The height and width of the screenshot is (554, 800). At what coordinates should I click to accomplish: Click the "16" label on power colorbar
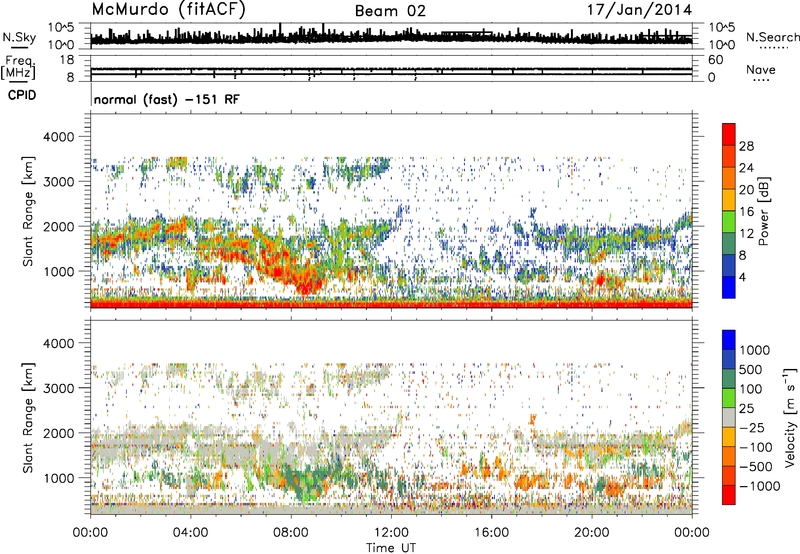746,212
